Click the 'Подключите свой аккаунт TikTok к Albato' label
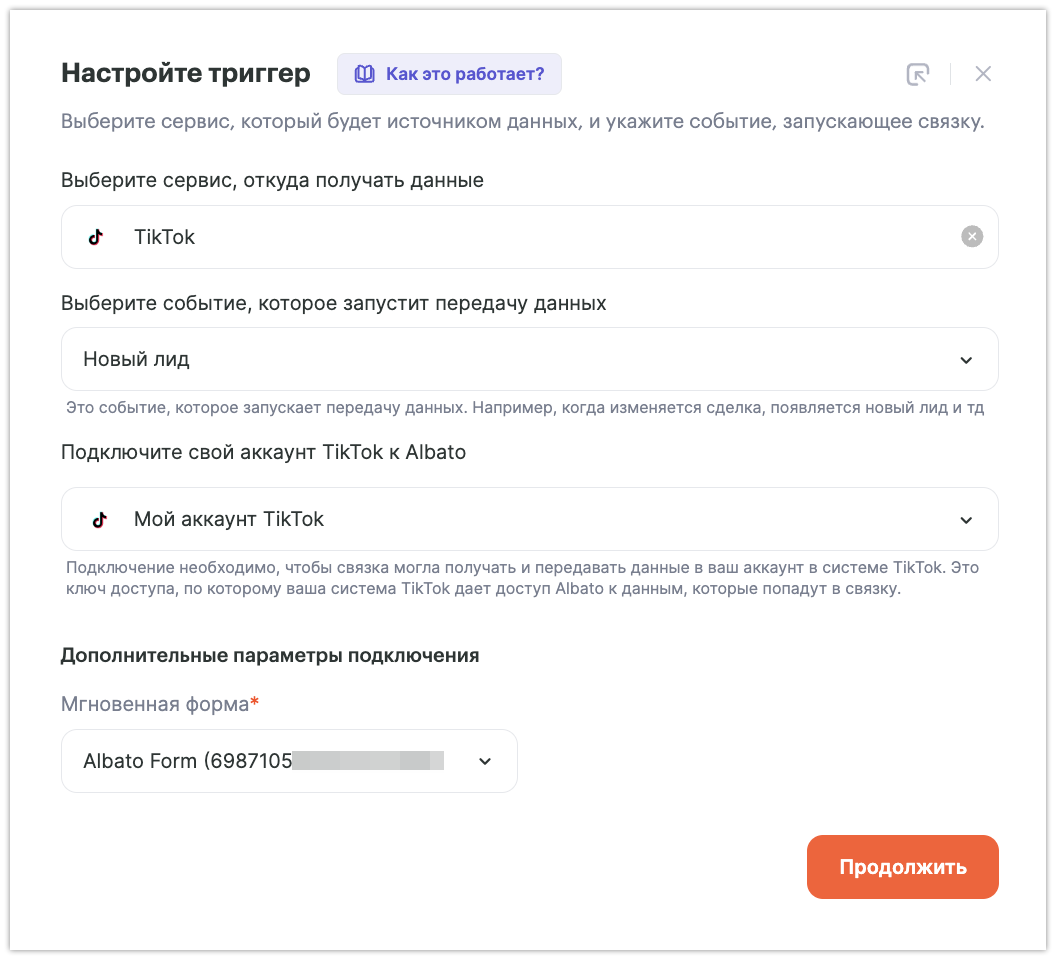Viewport: 1056px width, 960px height. (x=263, y=452)
